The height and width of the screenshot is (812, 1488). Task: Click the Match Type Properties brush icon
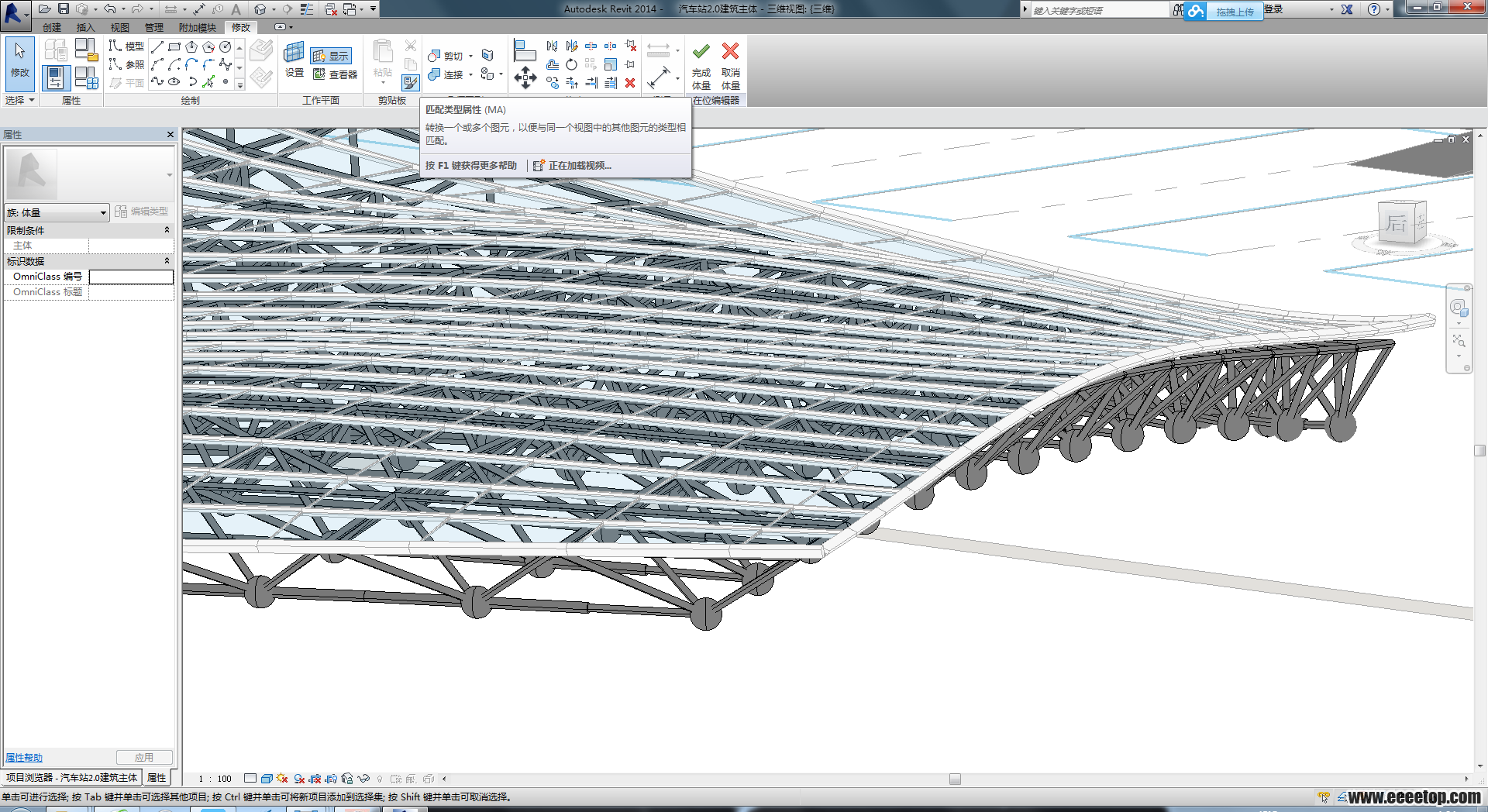click(x=411, y=81)
